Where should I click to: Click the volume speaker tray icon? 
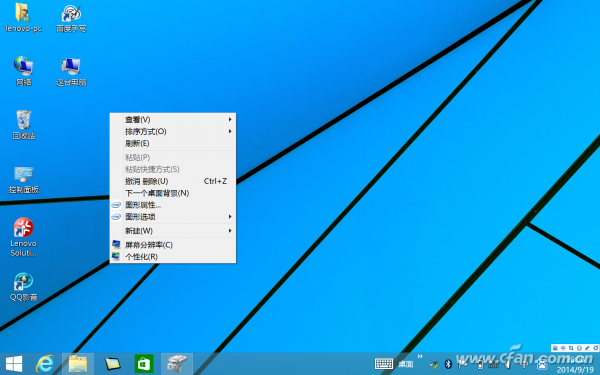click(x=508, y=364)
